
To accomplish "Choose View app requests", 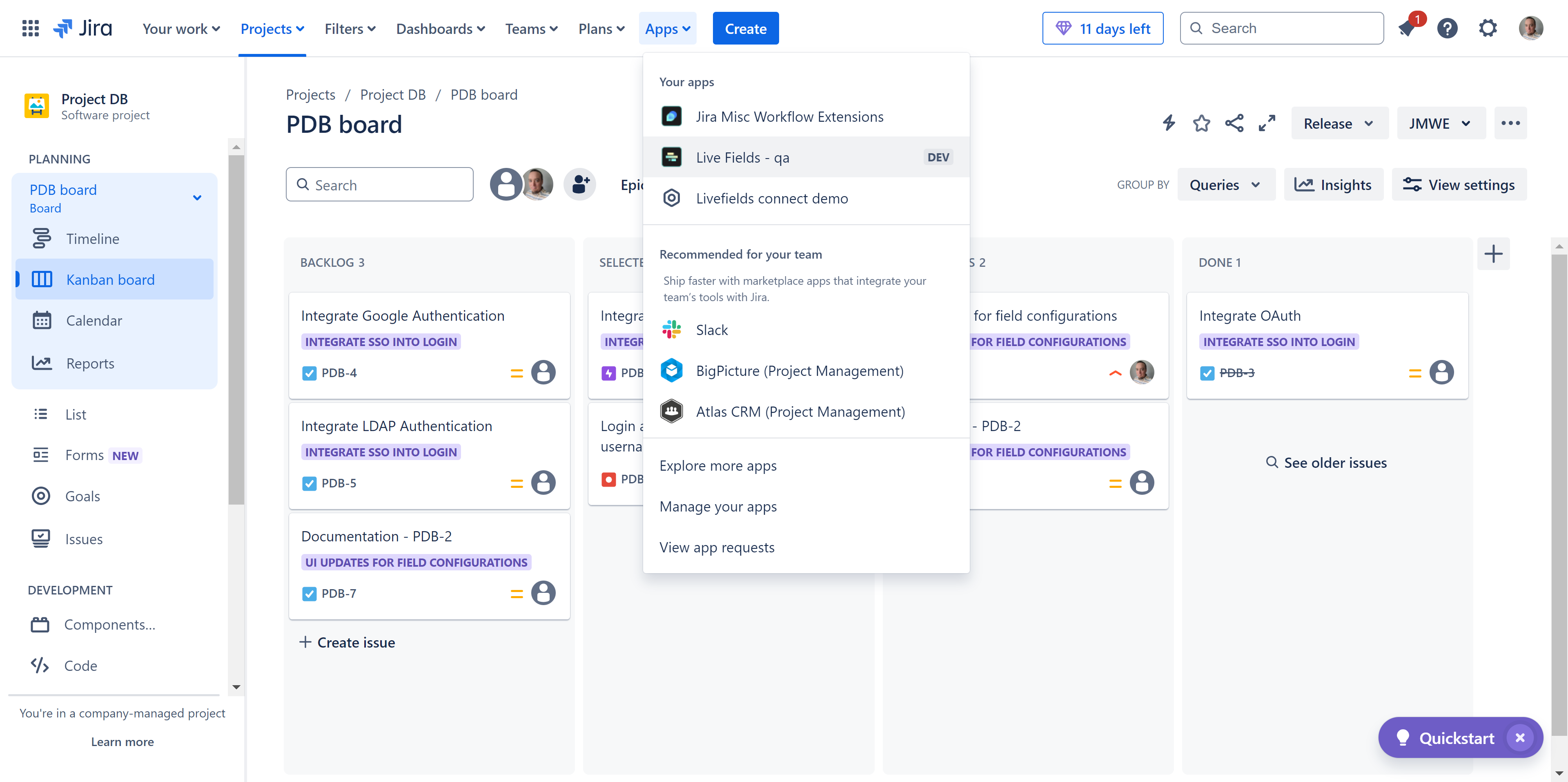I will (x=806, y=547).
